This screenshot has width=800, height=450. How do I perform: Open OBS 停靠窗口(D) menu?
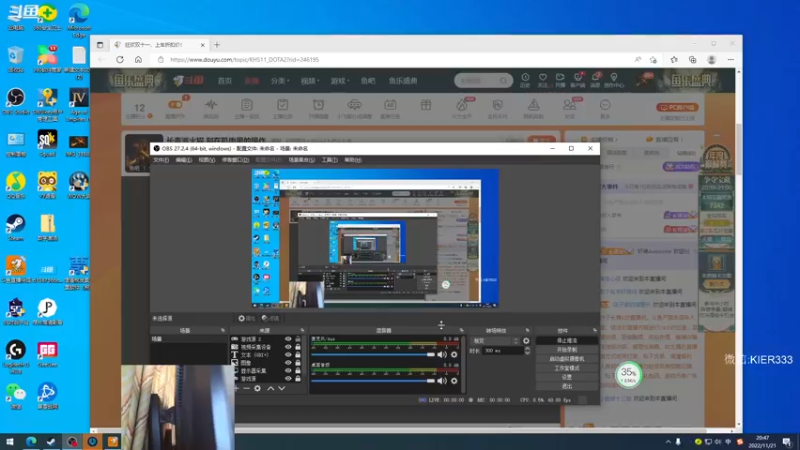(x=235, y=160)
